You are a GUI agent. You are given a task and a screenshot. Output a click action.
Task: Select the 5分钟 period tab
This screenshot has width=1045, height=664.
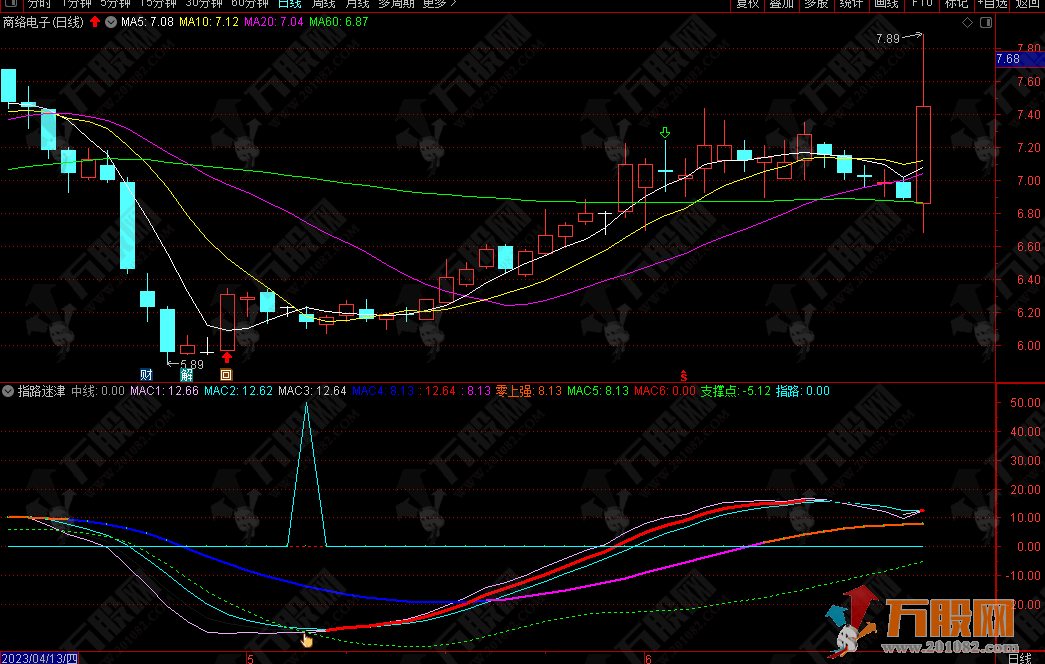coord(115,3)
